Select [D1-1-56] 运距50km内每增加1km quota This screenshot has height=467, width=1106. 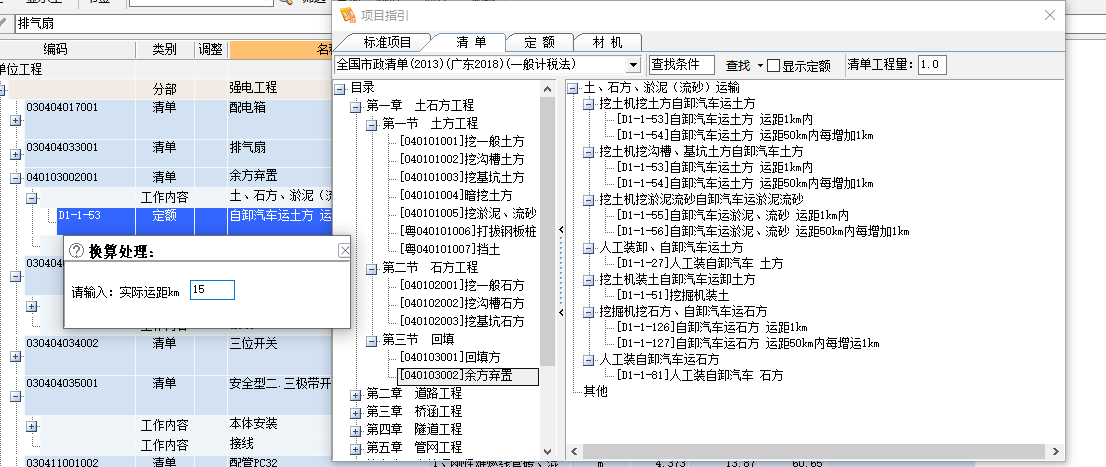click(762, 231)
